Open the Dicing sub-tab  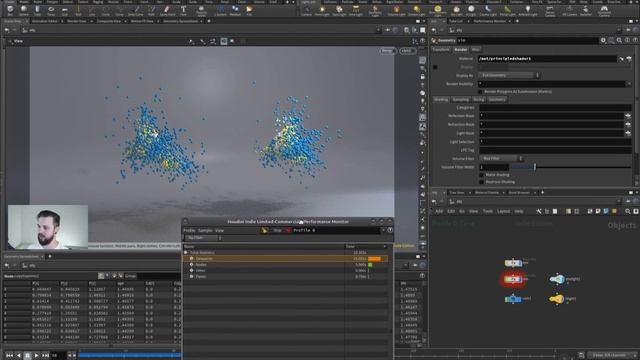pos(478,100)
